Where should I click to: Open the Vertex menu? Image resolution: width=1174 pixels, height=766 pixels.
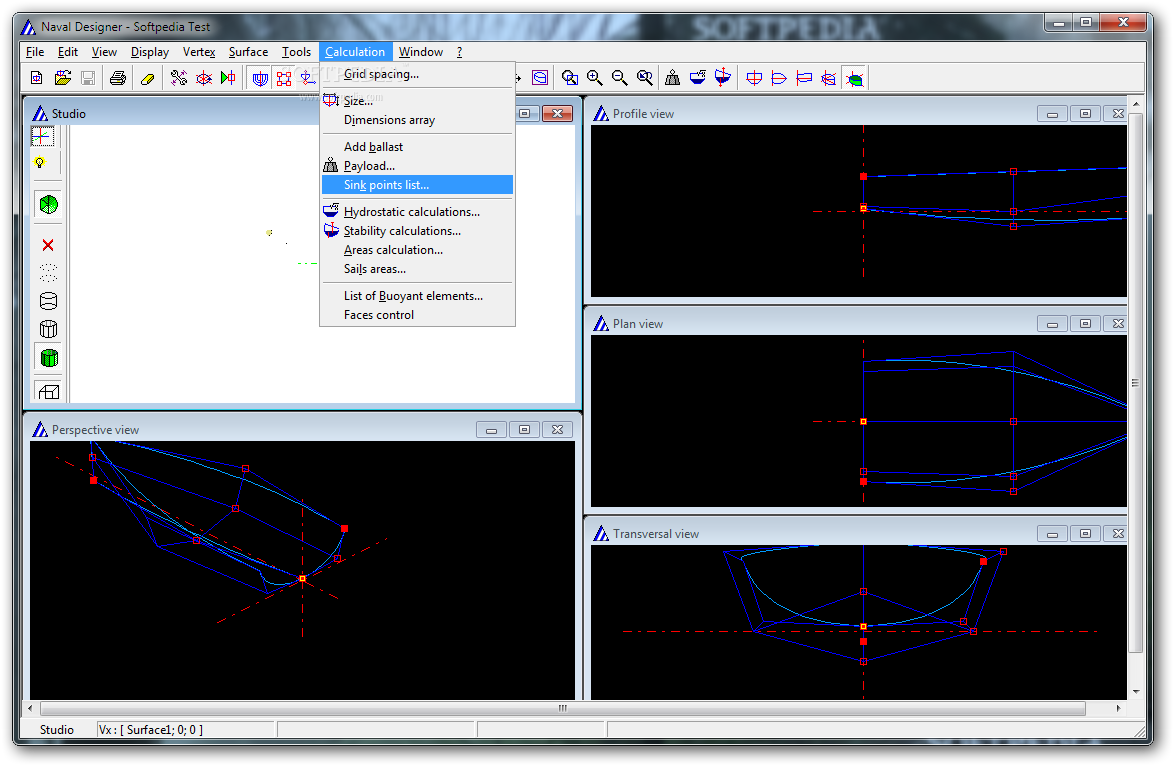[x=198, y=52]
